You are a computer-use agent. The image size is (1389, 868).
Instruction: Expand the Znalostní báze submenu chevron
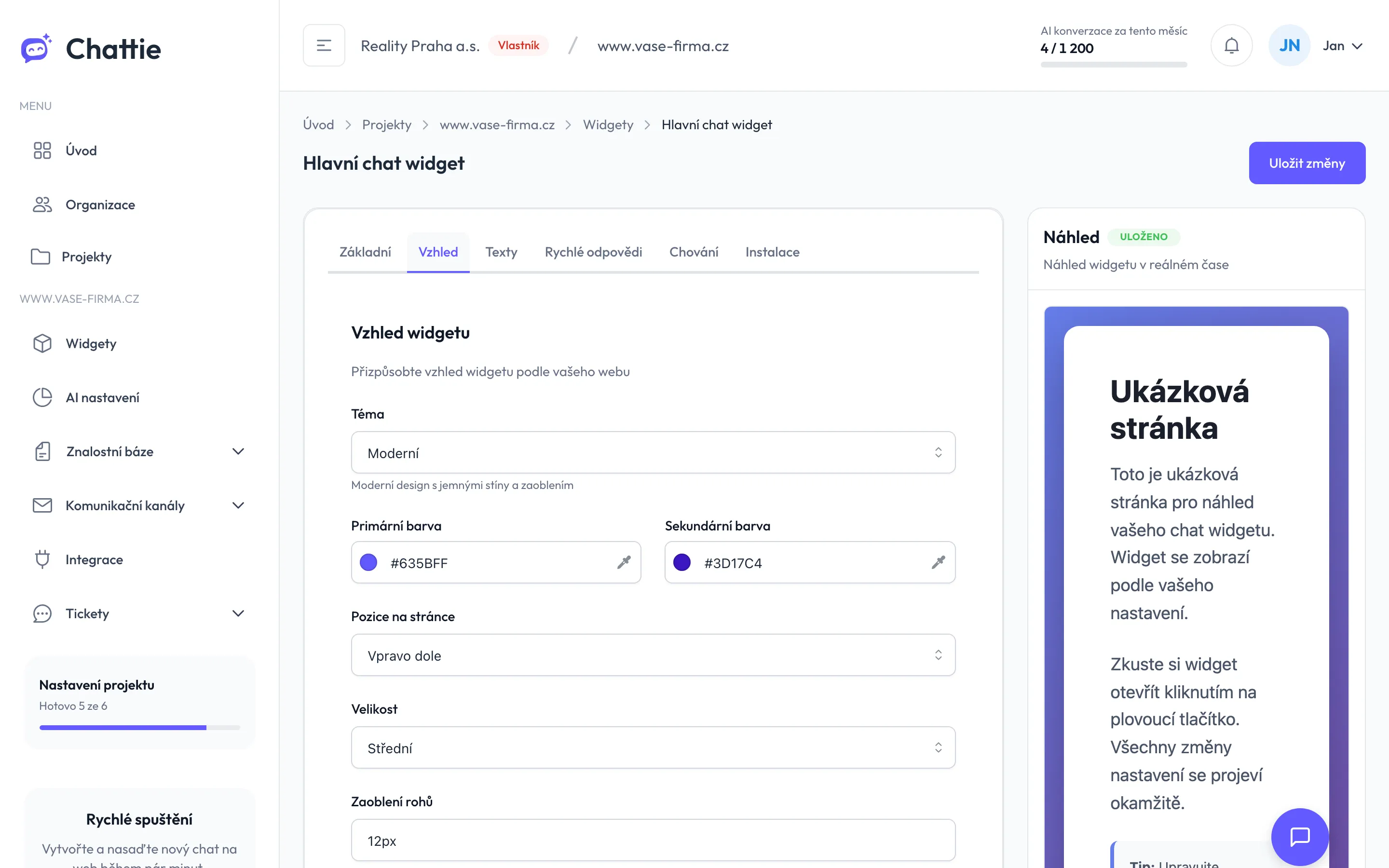click(x=238, y=451)
